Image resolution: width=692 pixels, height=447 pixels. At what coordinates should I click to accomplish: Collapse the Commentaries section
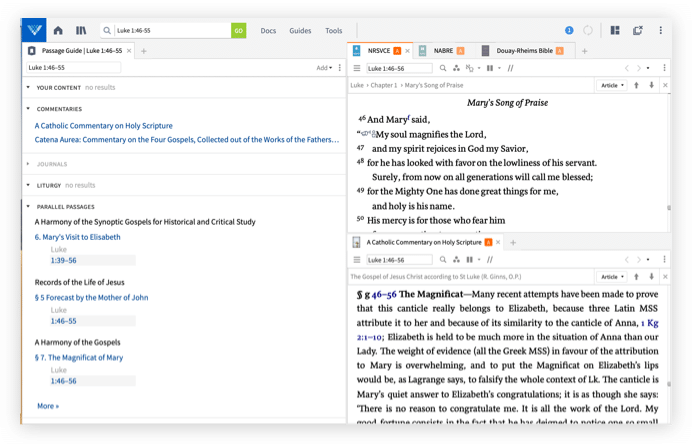coord(28,109)
